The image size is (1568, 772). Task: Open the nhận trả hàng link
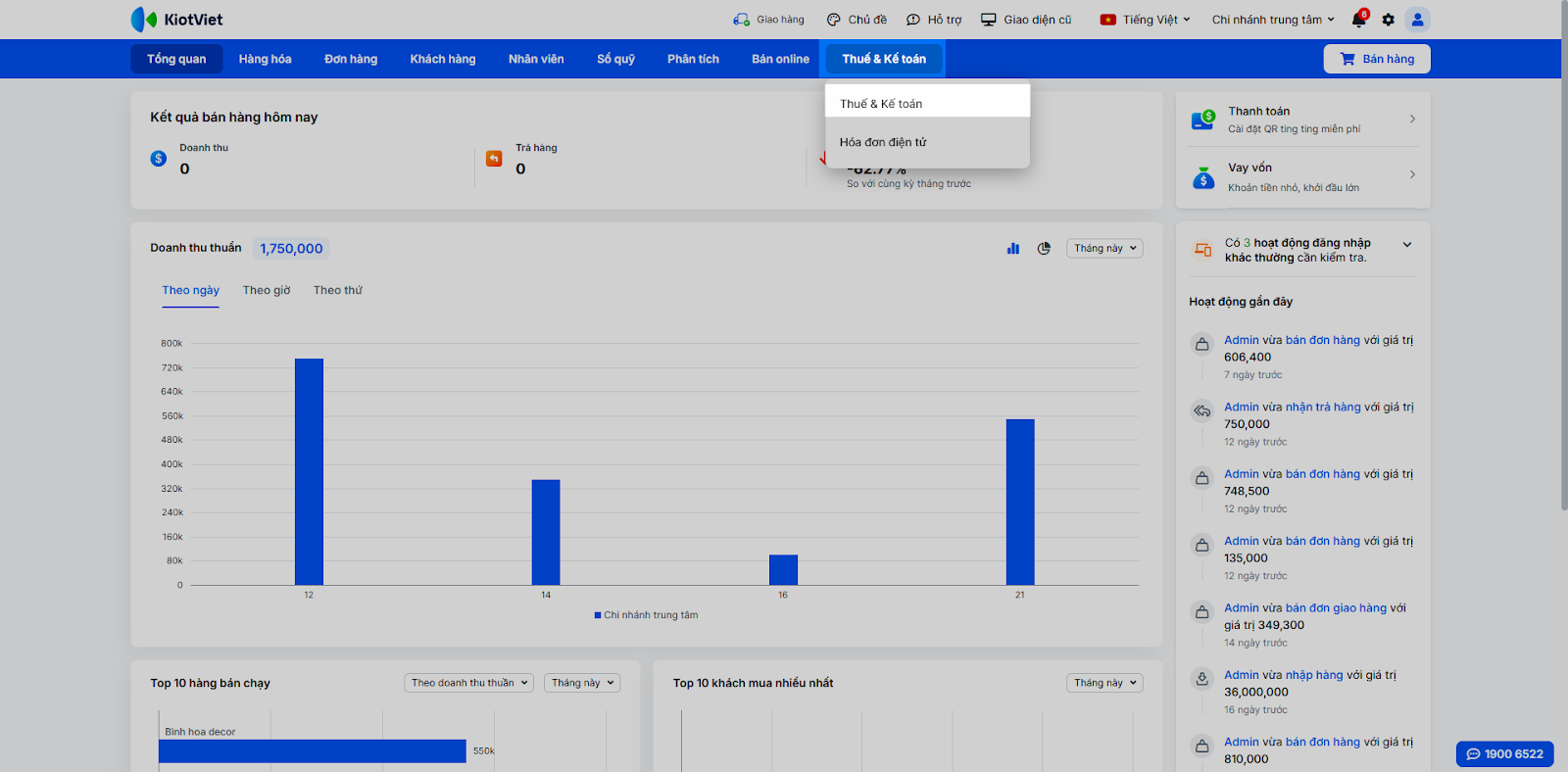coord(1323,407)
